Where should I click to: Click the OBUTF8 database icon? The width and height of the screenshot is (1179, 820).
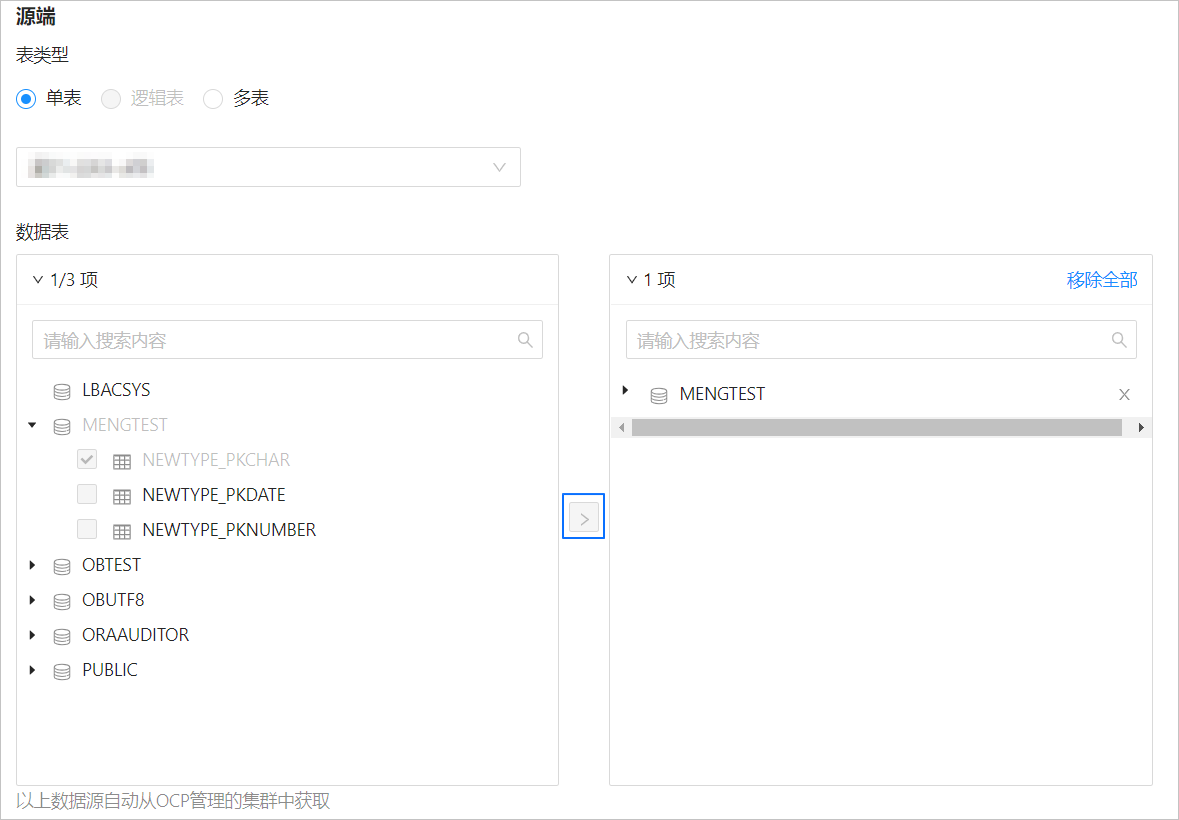(x=62, y=601)
